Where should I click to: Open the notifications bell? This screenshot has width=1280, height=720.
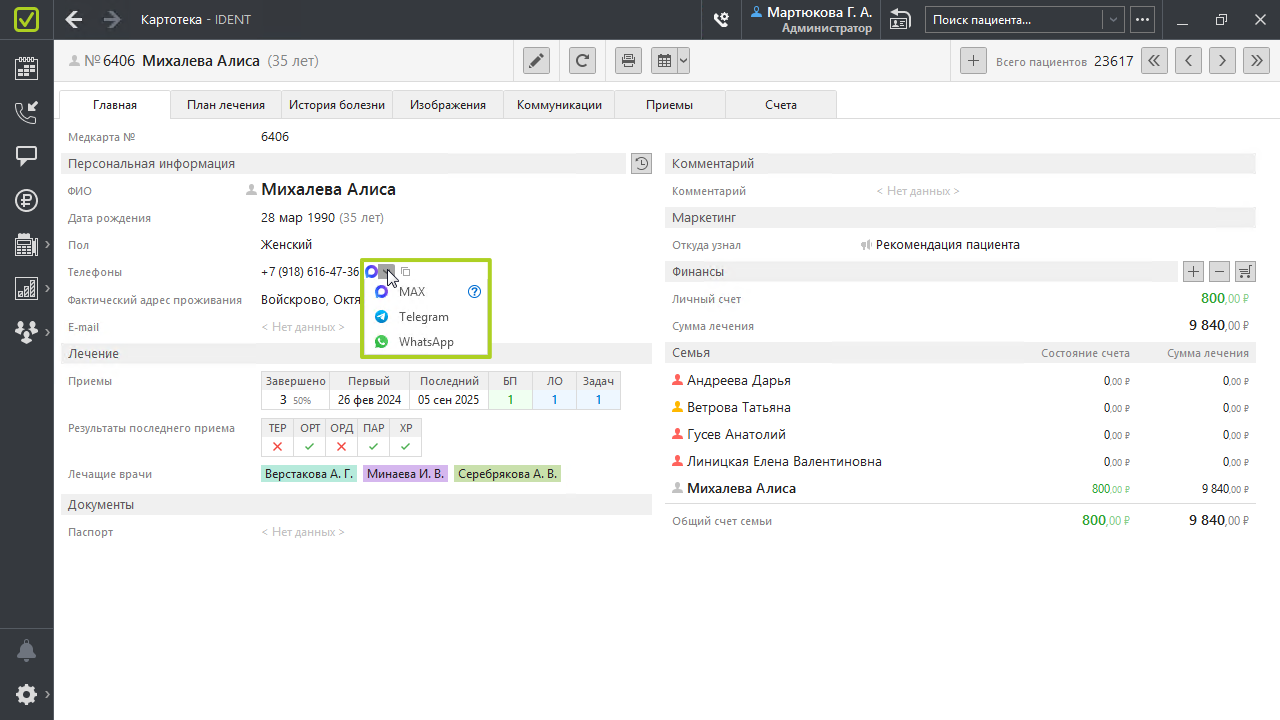26,651
